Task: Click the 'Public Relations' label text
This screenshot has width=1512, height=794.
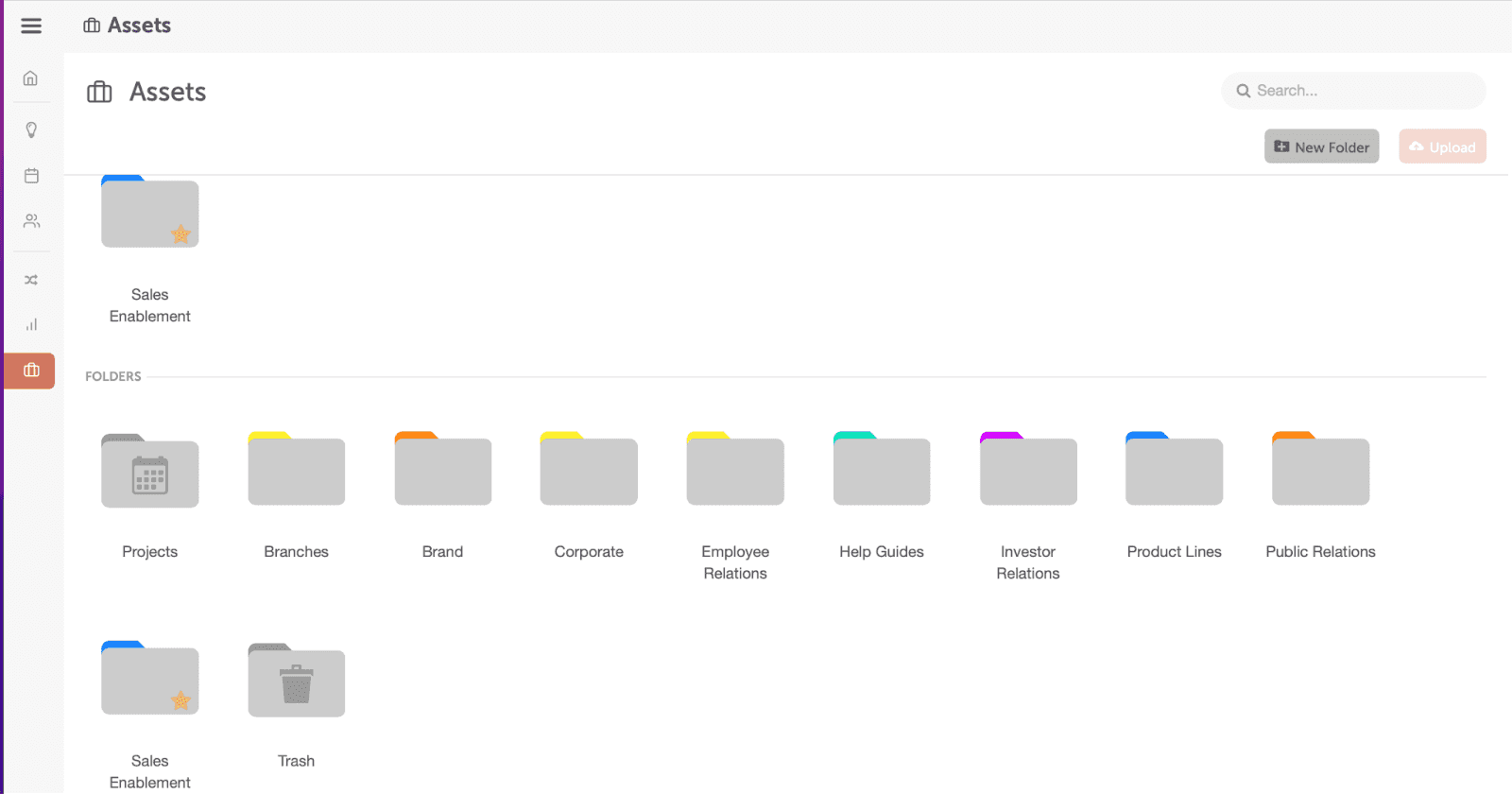Action: click(x=1321, y=552)
